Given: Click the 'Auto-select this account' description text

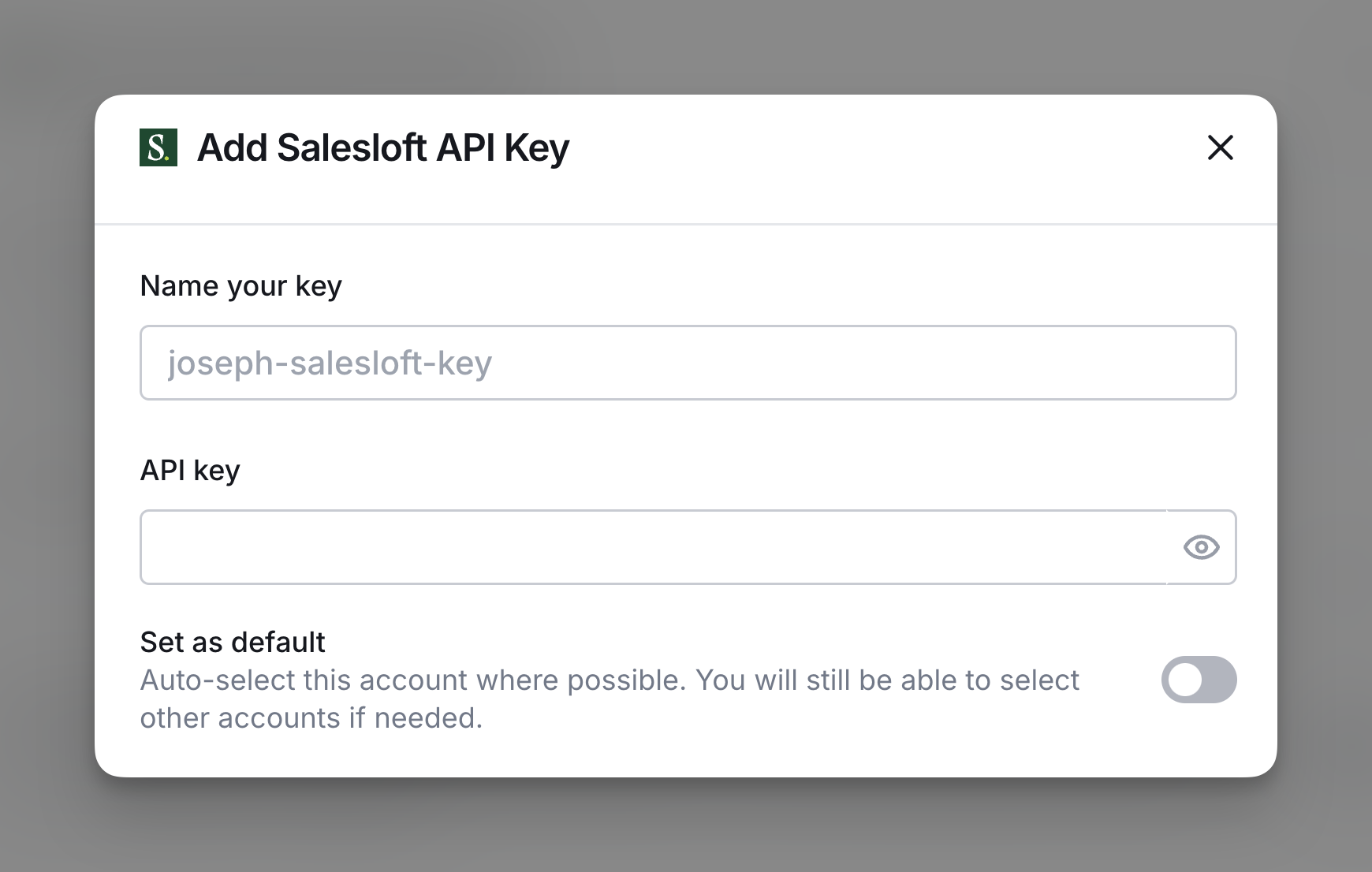Looking at the screenshot, I should click(609, 680).
